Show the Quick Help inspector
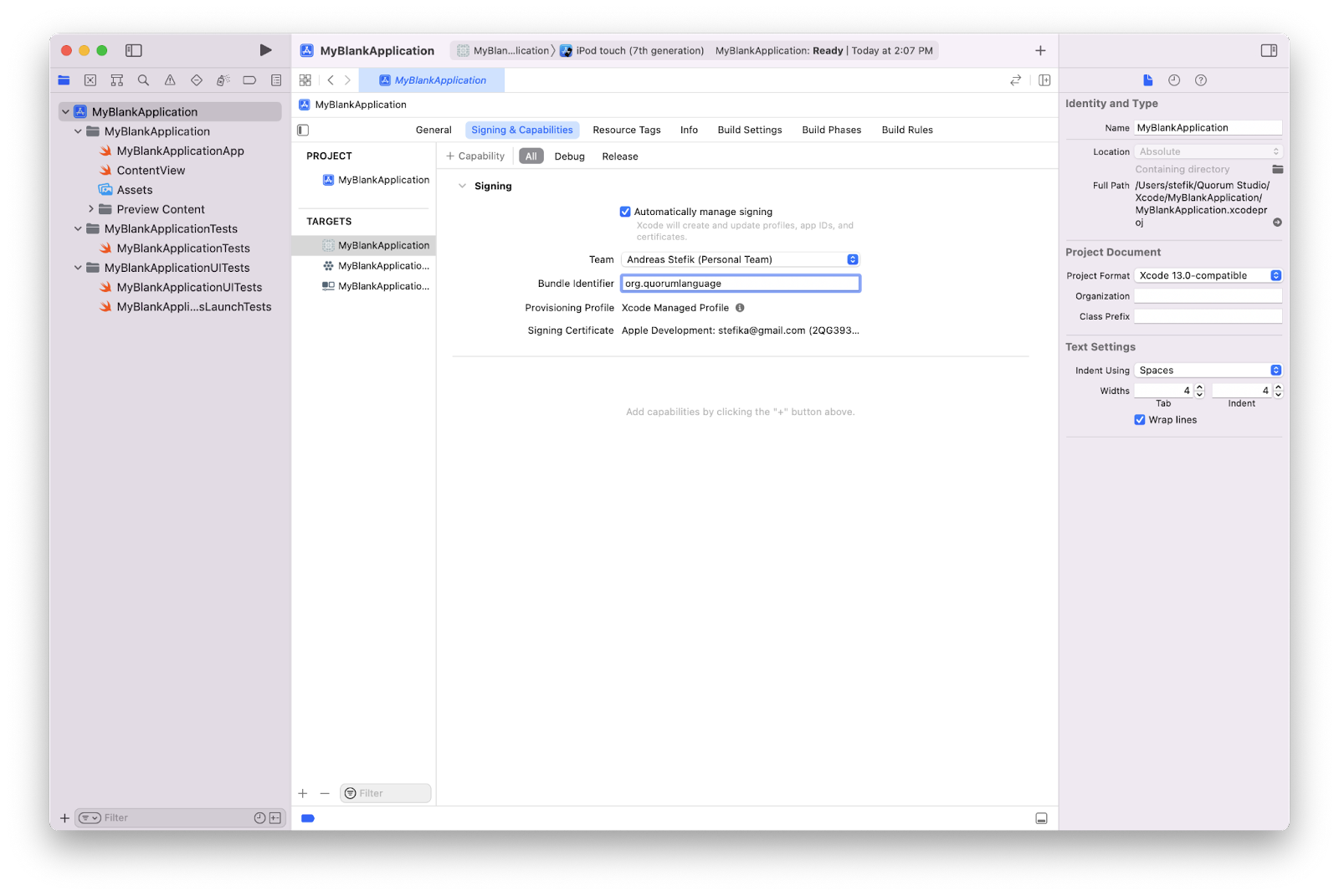The height and width of the screenshot is (896, 1339). click(1201, 80)
